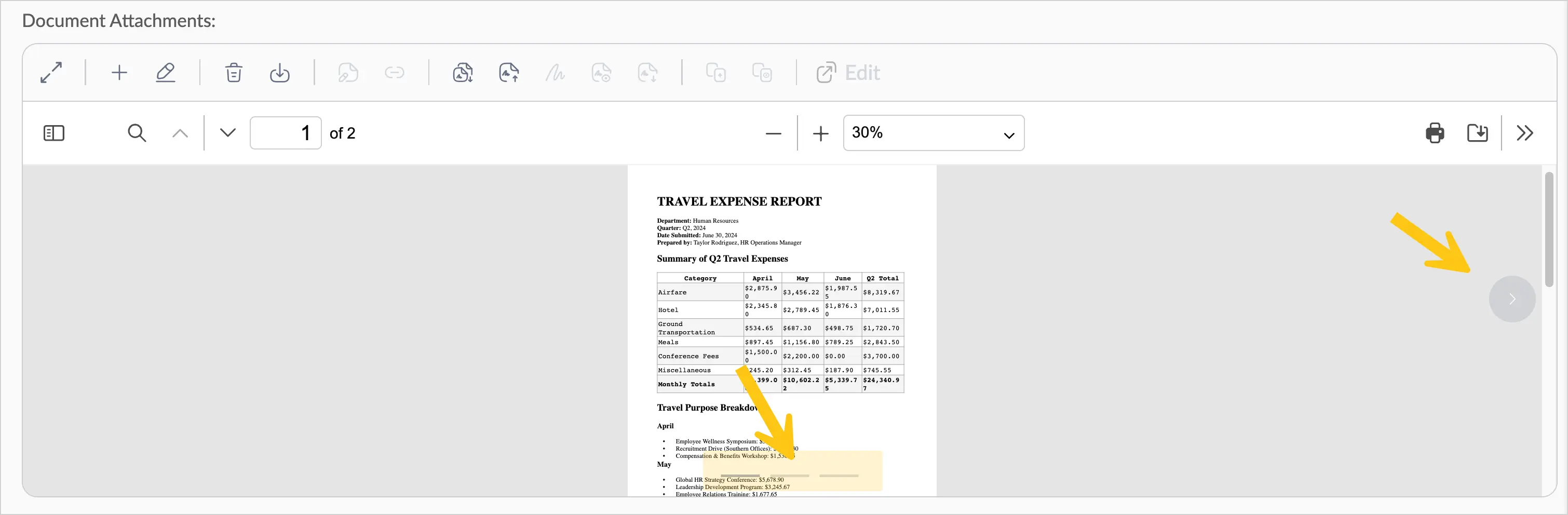
Task: Add a new attachment with the plus icon
Action: pyautogui.click(x=119, y=73)
